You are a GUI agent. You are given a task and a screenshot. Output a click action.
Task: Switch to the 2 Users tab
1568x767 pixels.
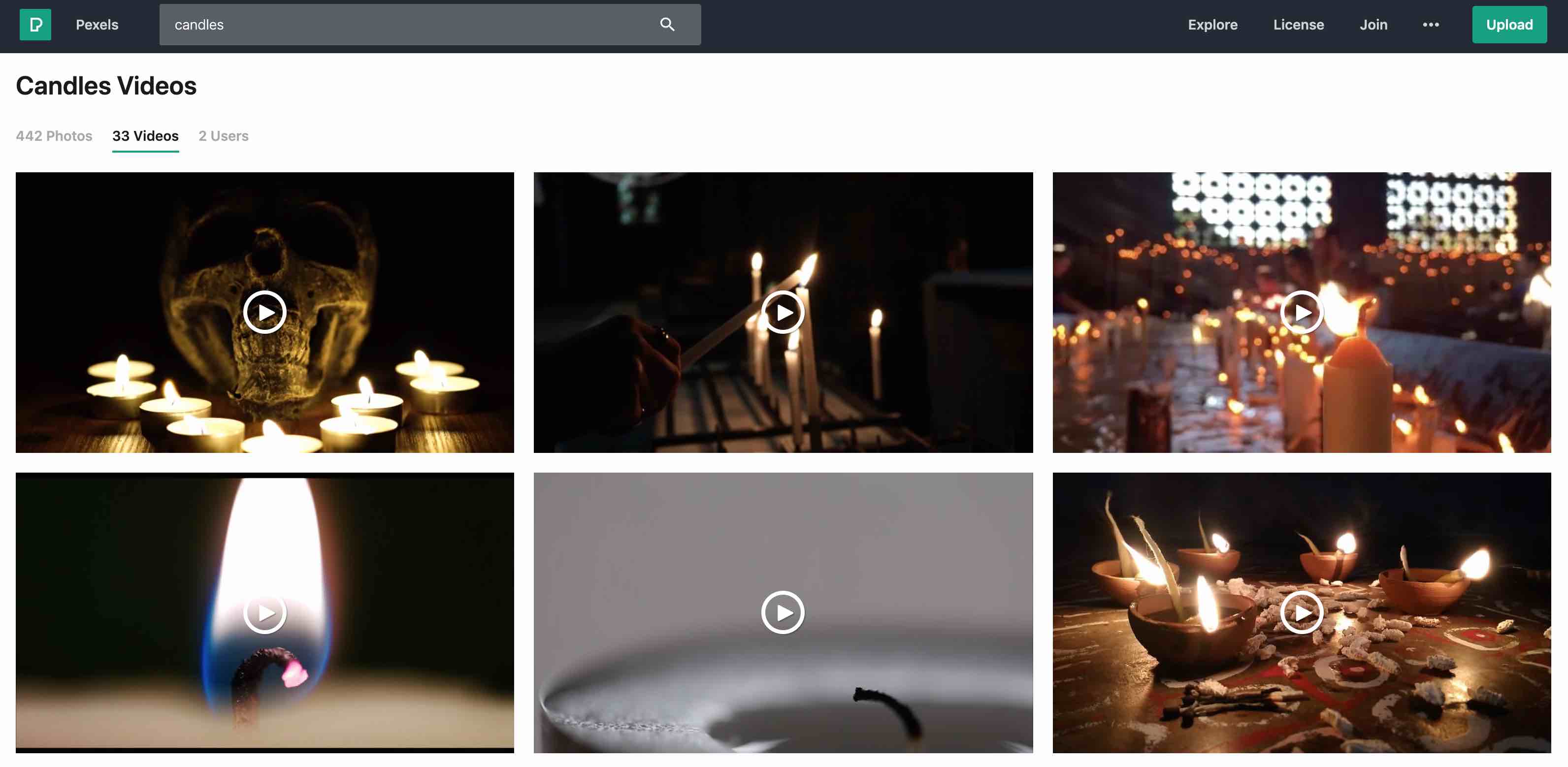click(x=223, y=135)
